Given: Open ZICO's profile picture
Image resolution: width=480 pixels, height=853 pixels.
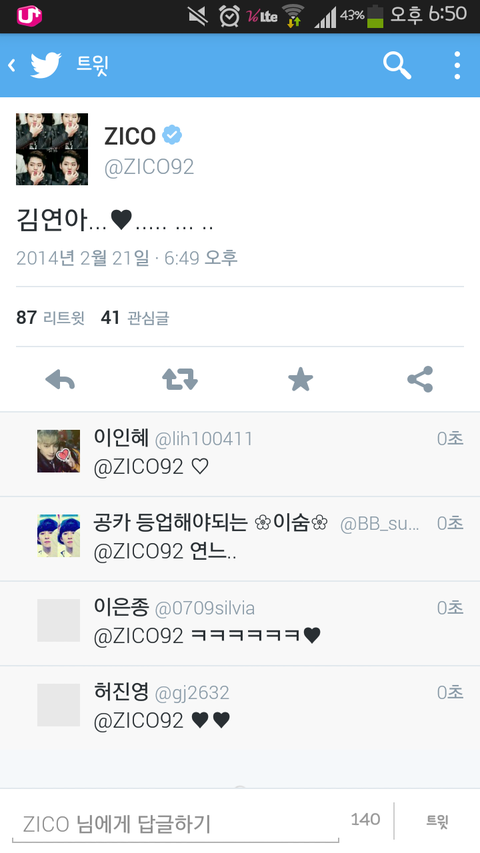Looking at the screenshot, I should pyautogui.click(x=52, y=149).
